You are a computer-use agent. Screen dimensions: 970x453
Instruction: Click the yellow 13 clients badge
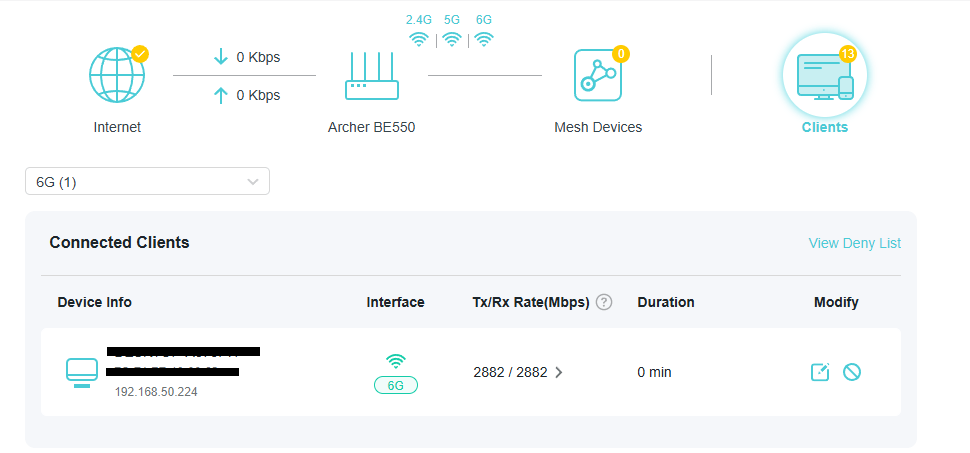(x=847, y=54)
